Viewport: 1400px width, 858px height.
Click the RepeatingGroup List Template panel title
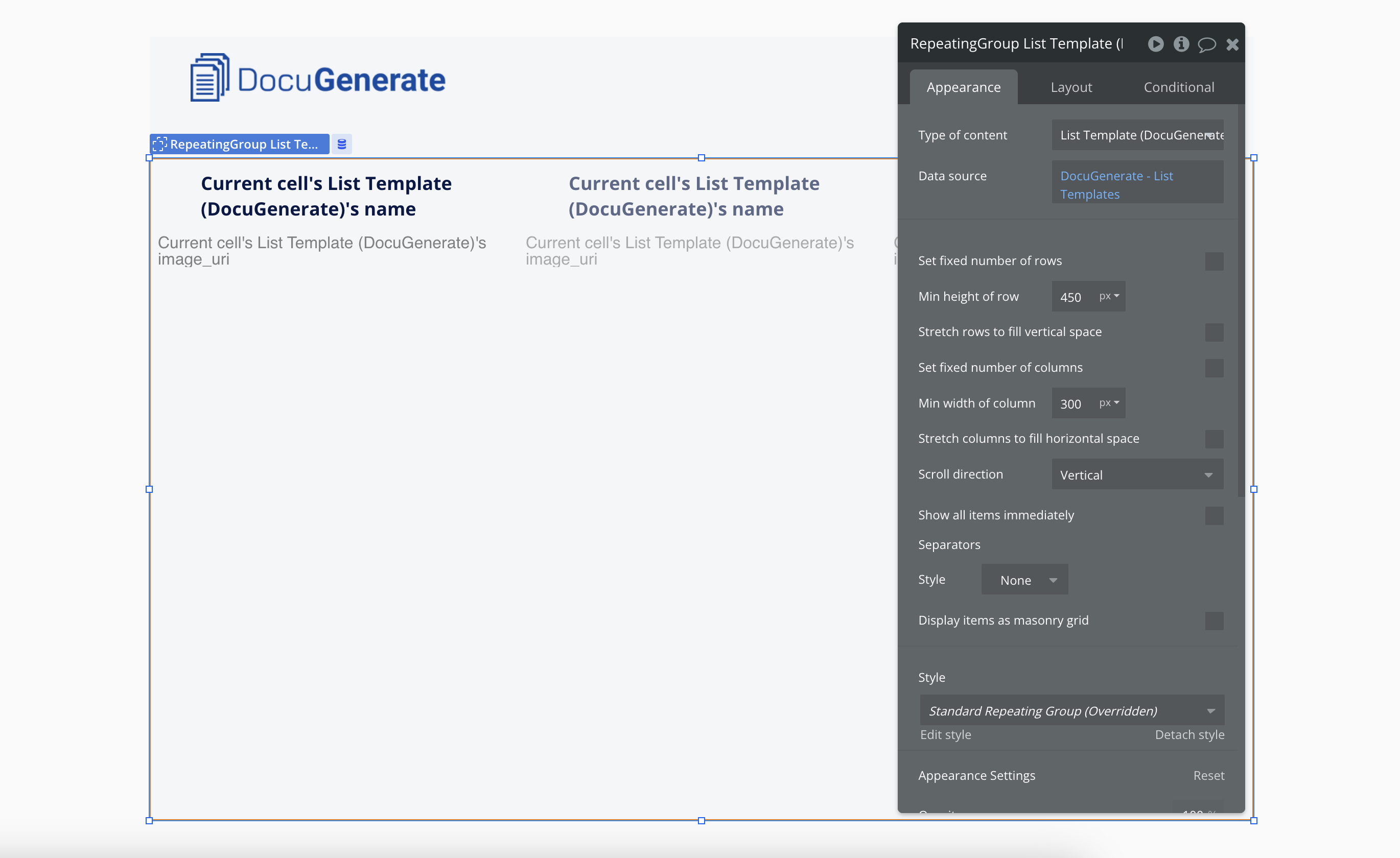pos(1016,44)
